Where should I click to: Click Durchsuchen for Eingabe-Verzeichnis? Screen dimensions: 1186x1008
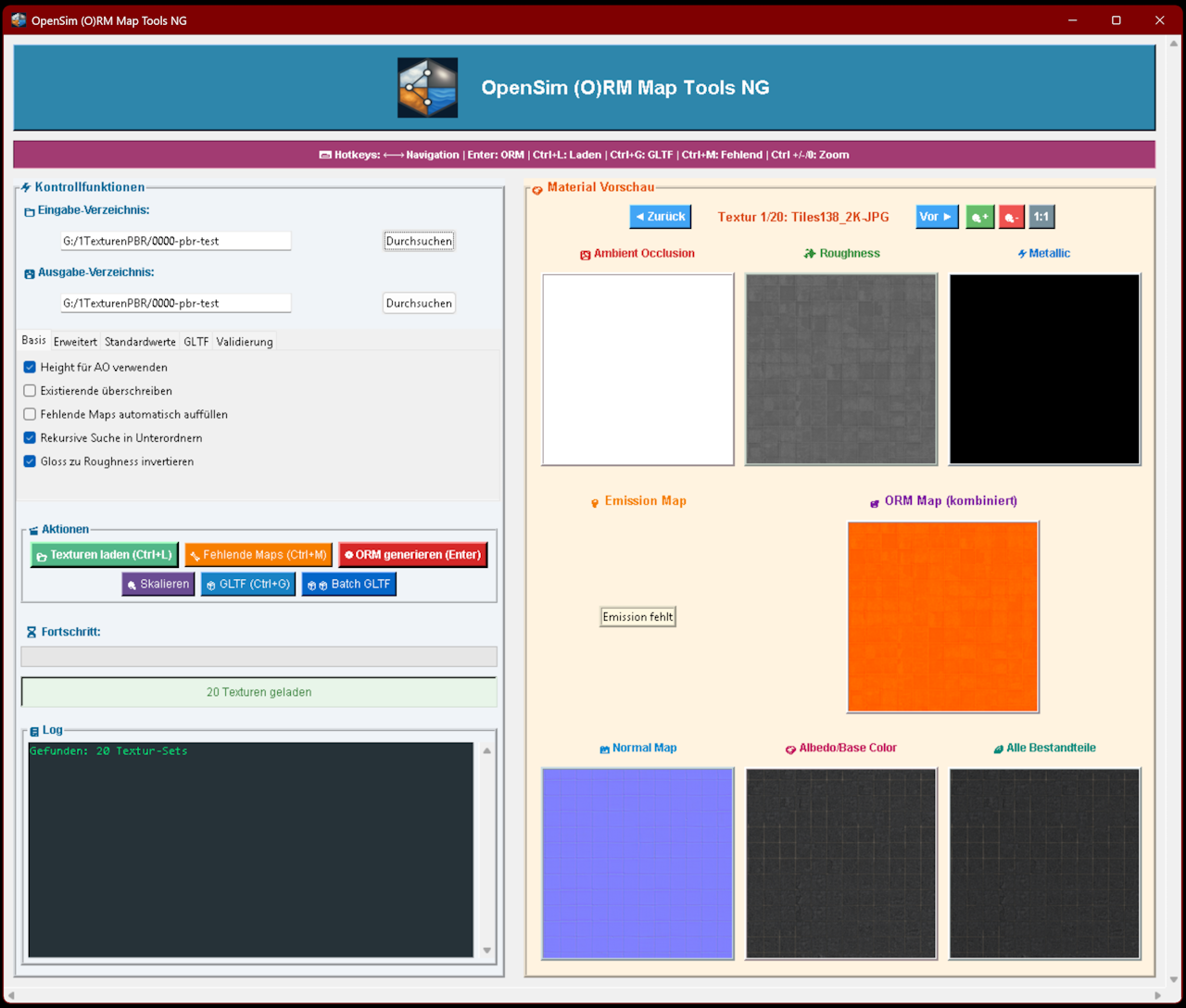click(419, 241)
